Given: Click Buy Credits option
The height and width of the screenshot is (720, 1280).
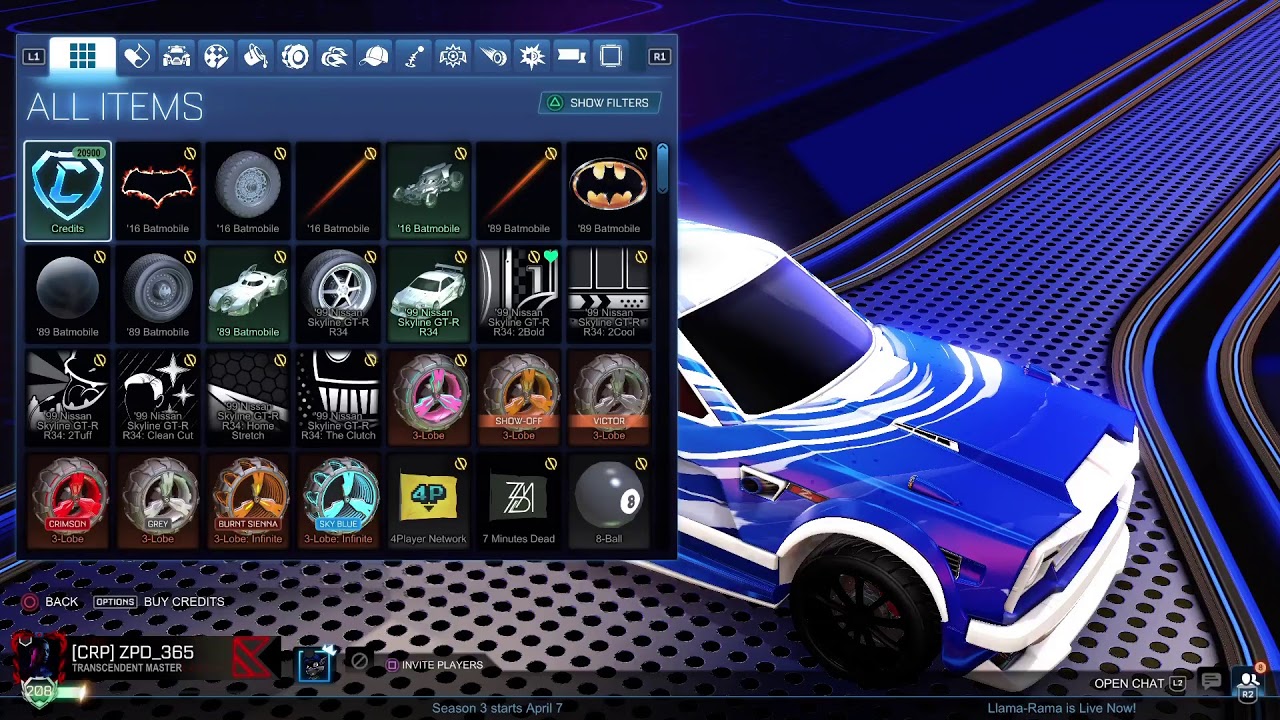Looking at the screenshot, I should coord(159,602).
